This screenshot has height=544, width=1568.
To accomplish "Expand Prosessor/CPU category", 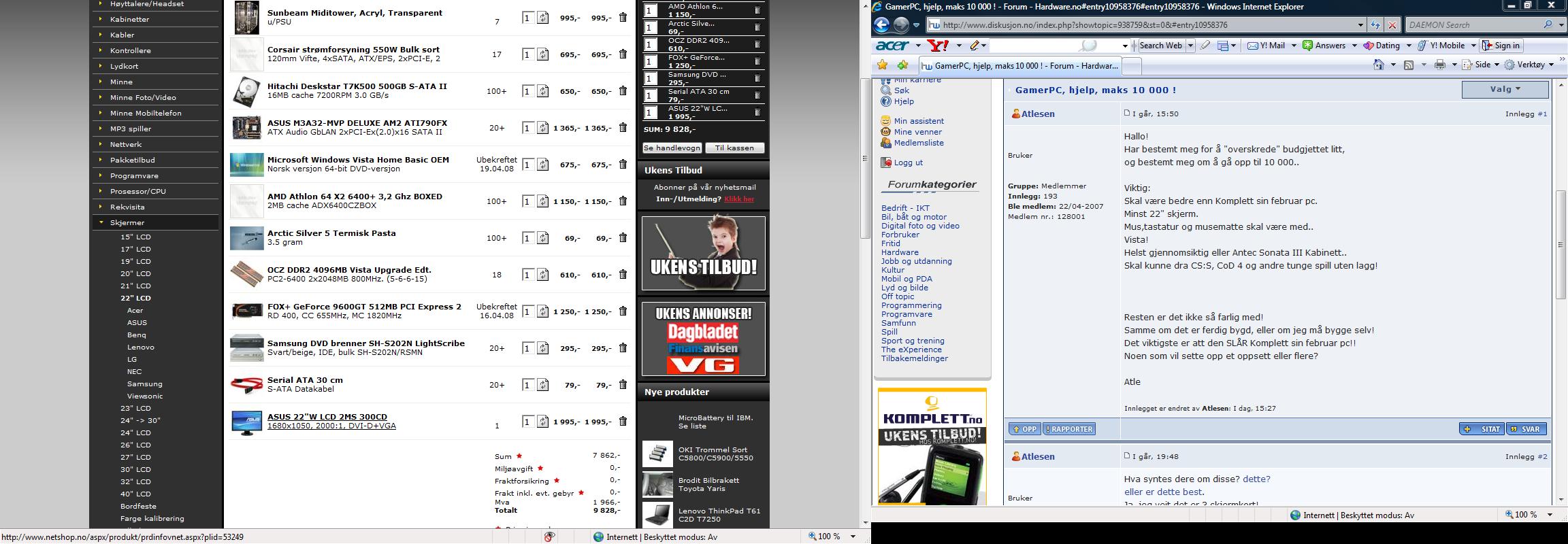I will pyautogui.click(x=137, y=191).
